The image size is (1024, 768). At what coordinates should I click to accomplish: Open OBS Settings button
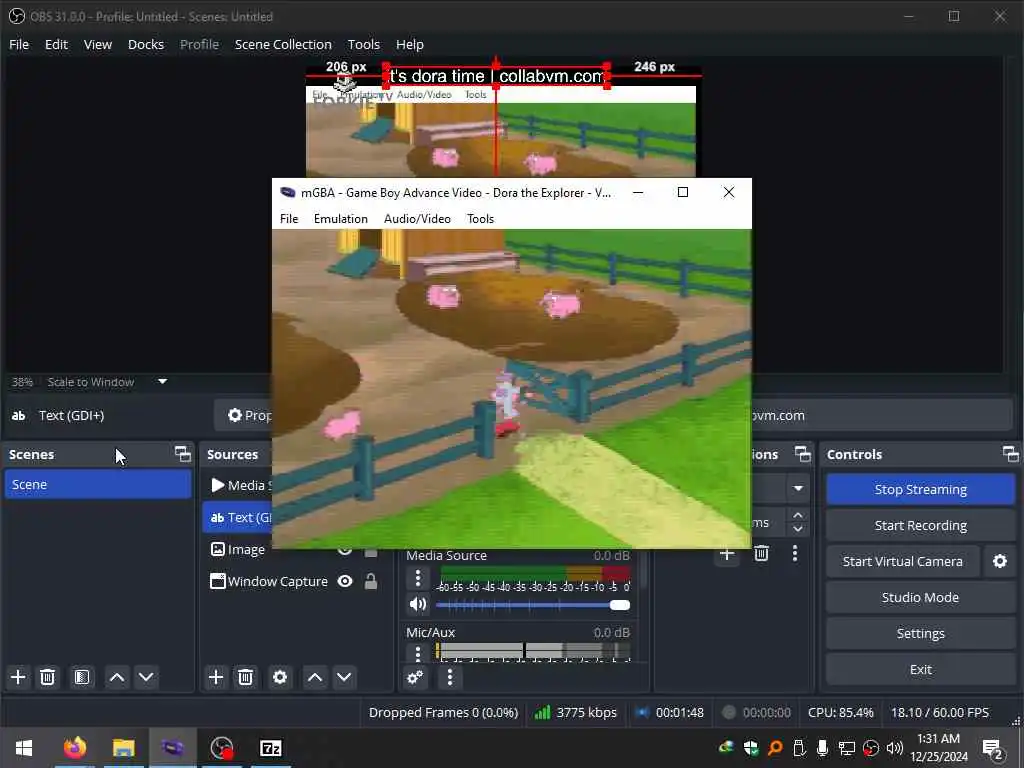(x=921, y=633)
